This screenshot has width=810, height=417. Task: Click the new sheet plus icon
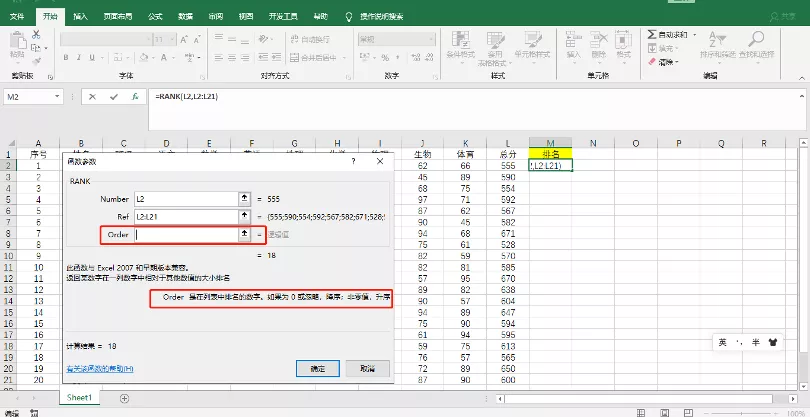point(124,398)
